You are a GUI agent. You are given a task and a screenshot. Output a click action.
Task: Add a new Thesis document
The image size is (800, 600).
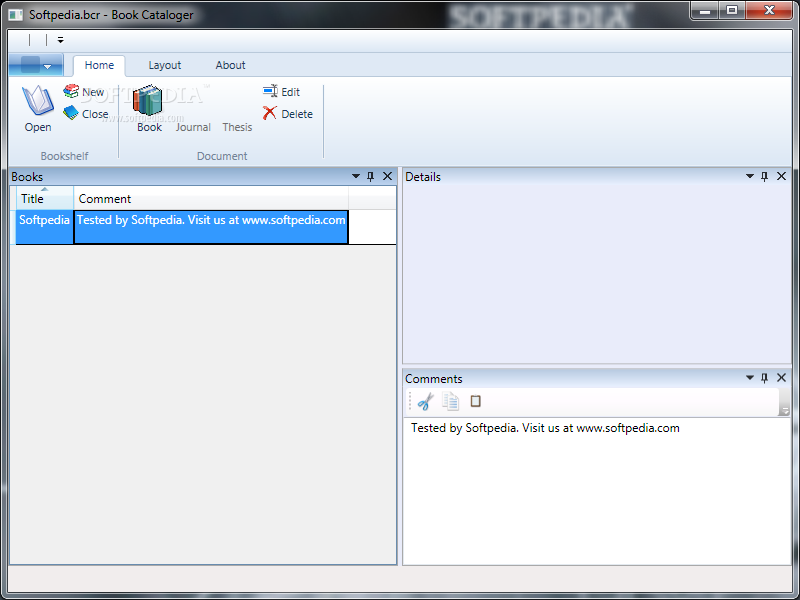point(237,127)
